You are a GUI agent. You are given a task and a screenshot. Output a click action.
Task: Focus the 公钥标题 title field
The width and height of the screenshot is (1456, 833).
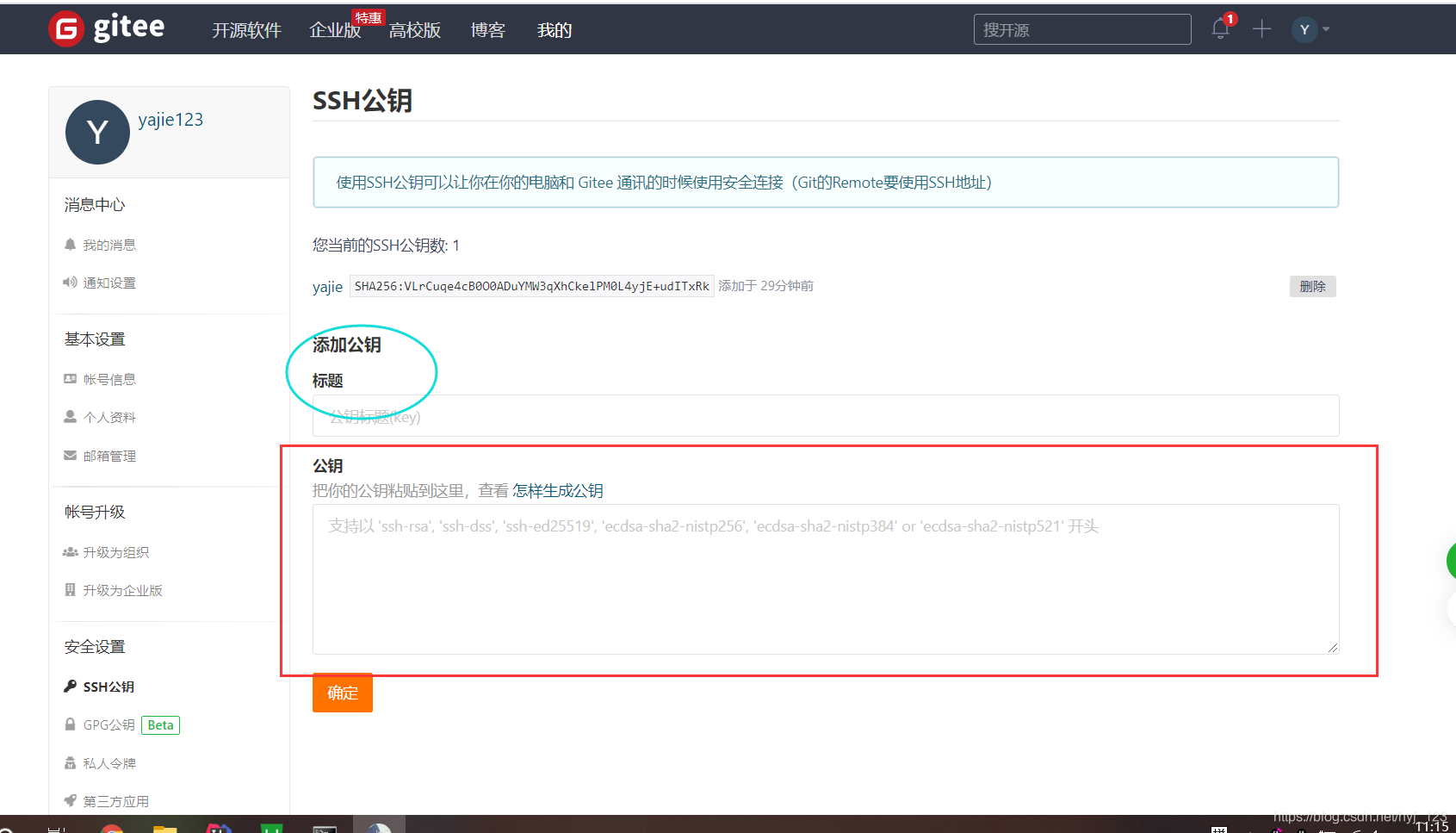click(826, 416)
